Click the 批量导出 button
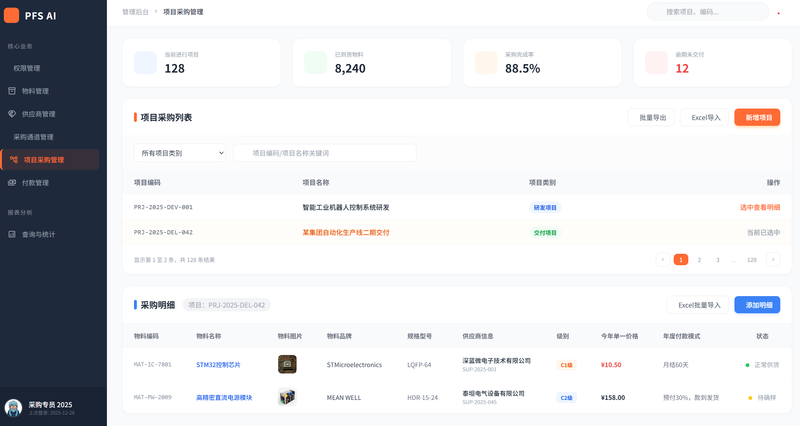The image size is (800, 426). pyautogui.click(x=651, y=117)
